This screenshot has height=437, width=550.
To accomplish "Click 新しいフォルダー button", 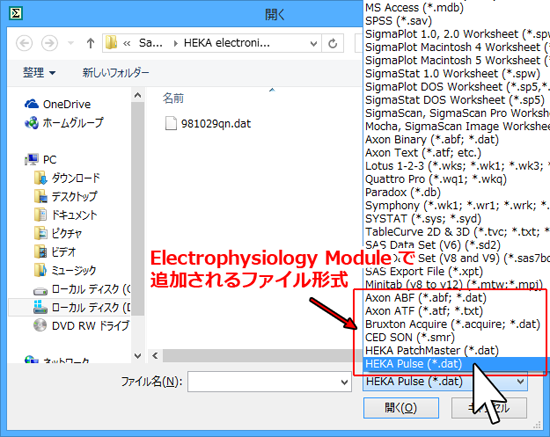I will coord(116,73).
